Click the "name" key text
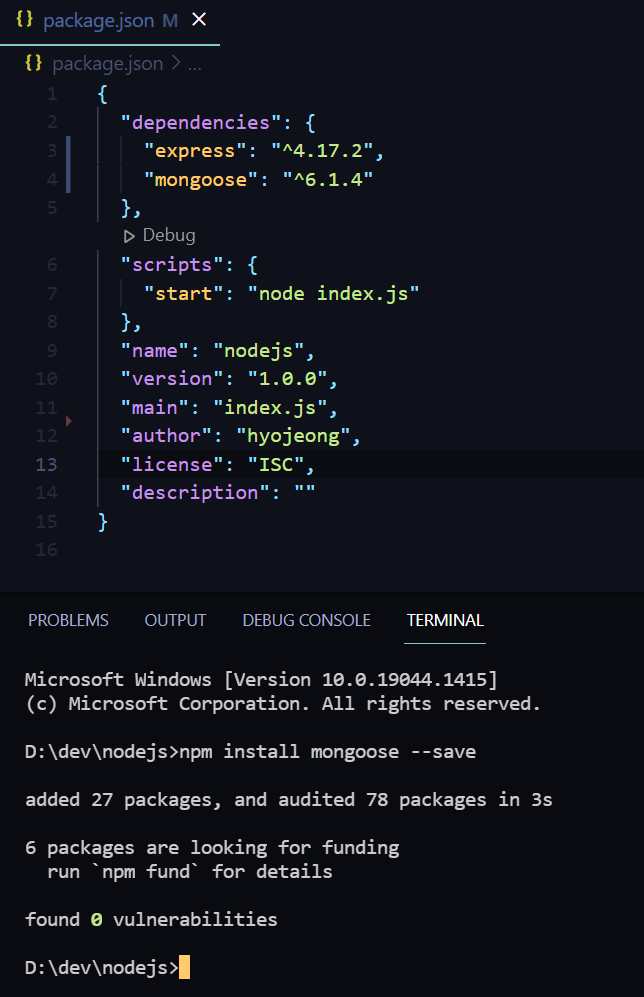 tap(154, 350)
